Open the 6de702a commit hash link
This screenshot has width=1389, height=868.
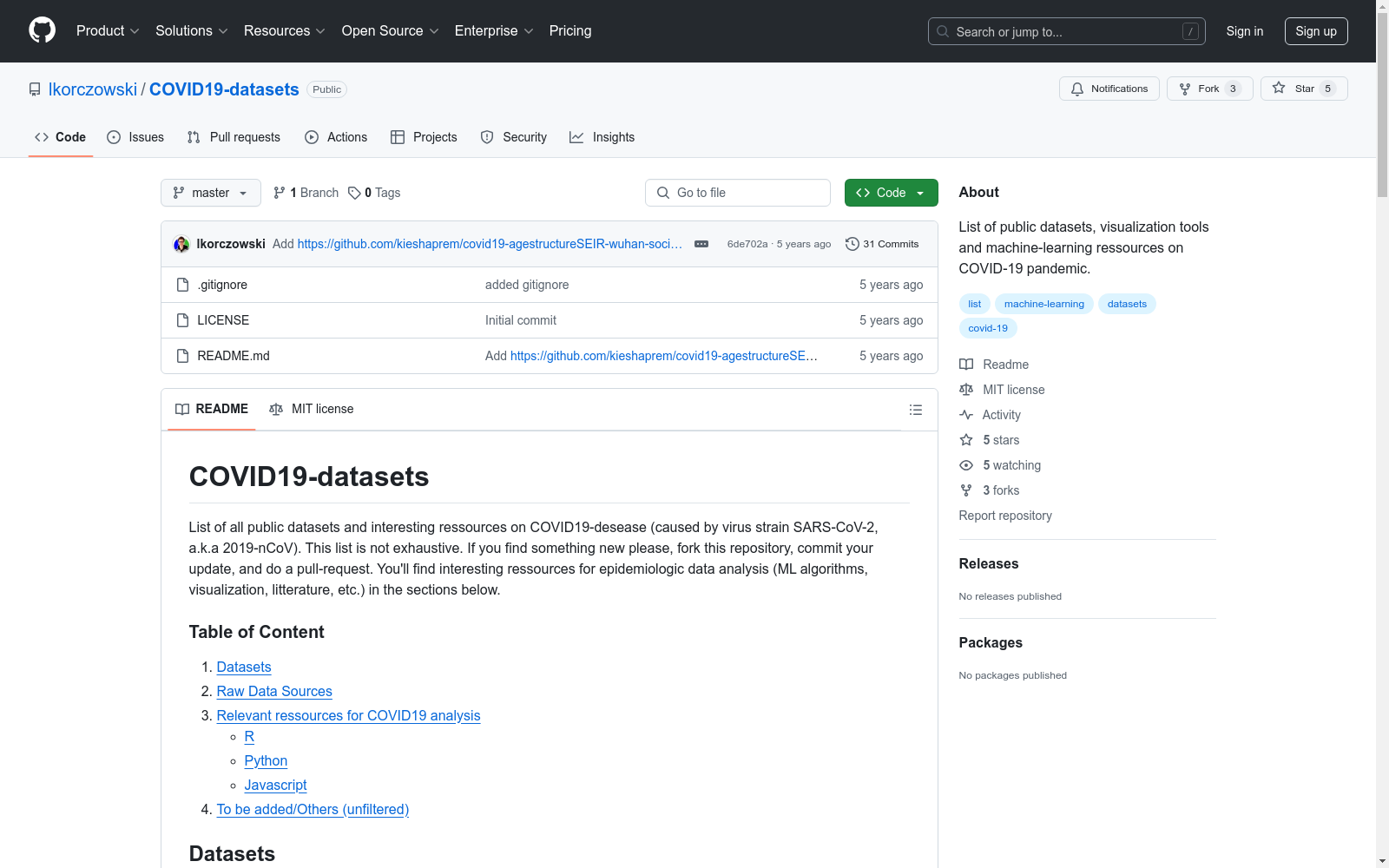pyautogui.click(x=747, y=244)
